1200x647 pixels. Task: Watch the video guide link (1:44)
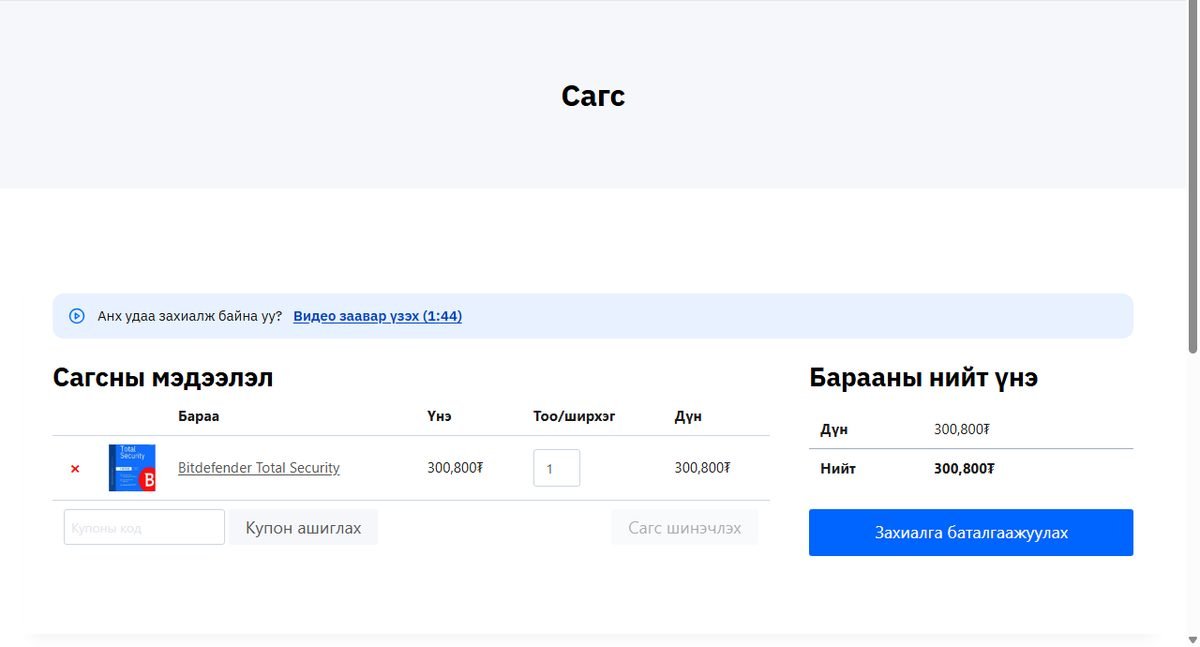(x=377, y=316)
